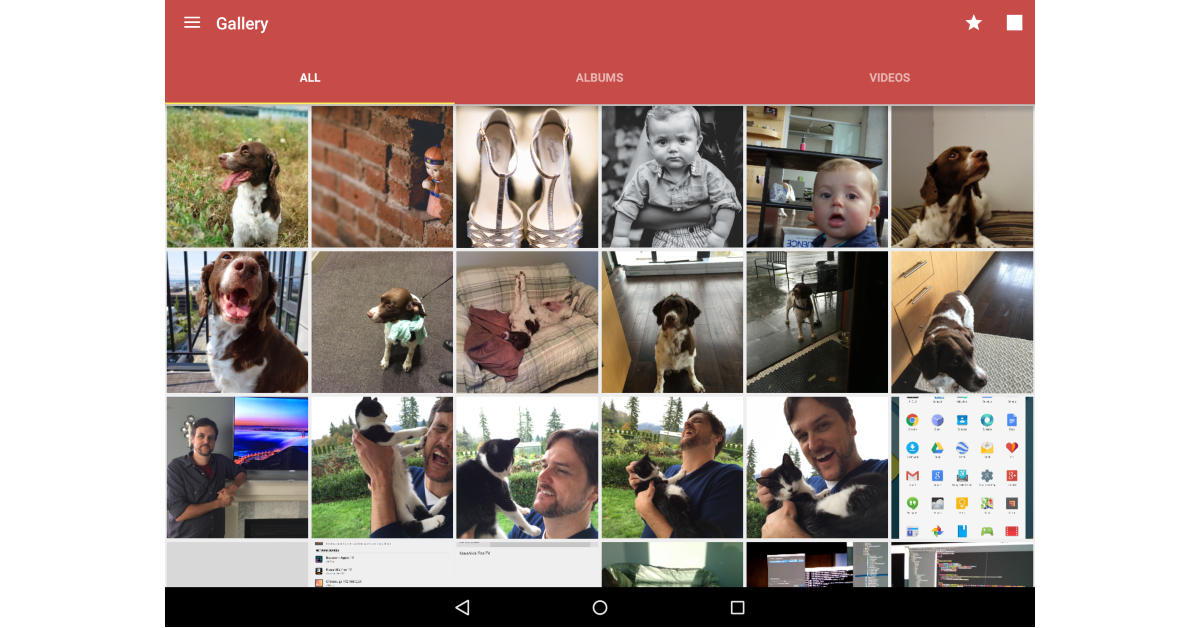Open the man pointing at TV photo
Screen dimensions: 1200x628
point(237,467)
